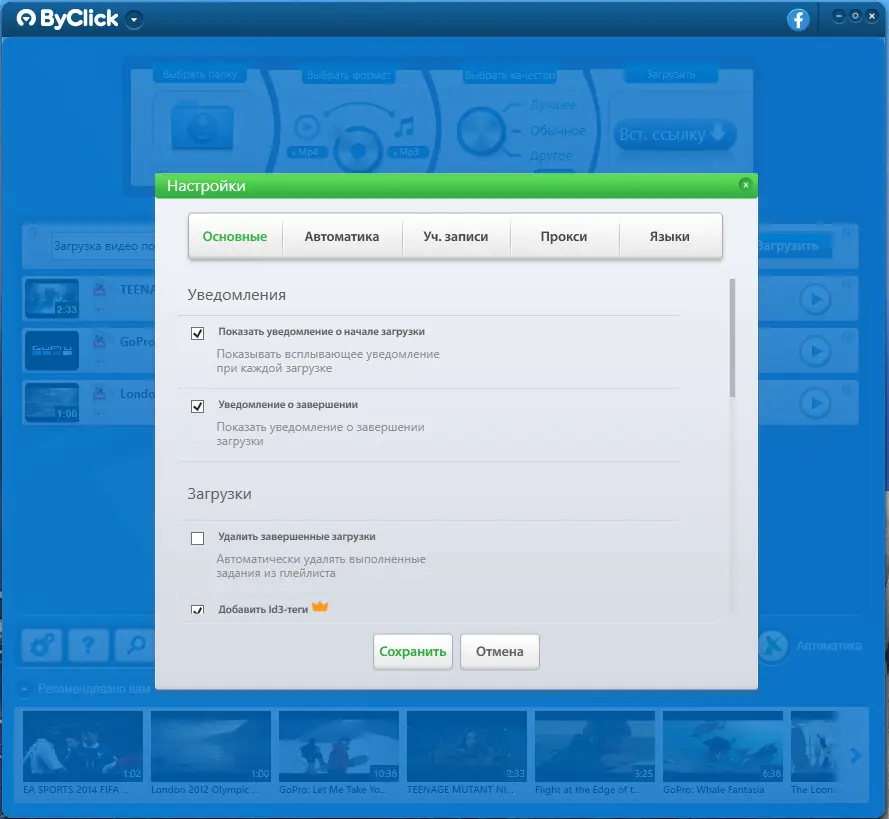
Task: Click the Выбрать формат label
Action: (349, 75)
